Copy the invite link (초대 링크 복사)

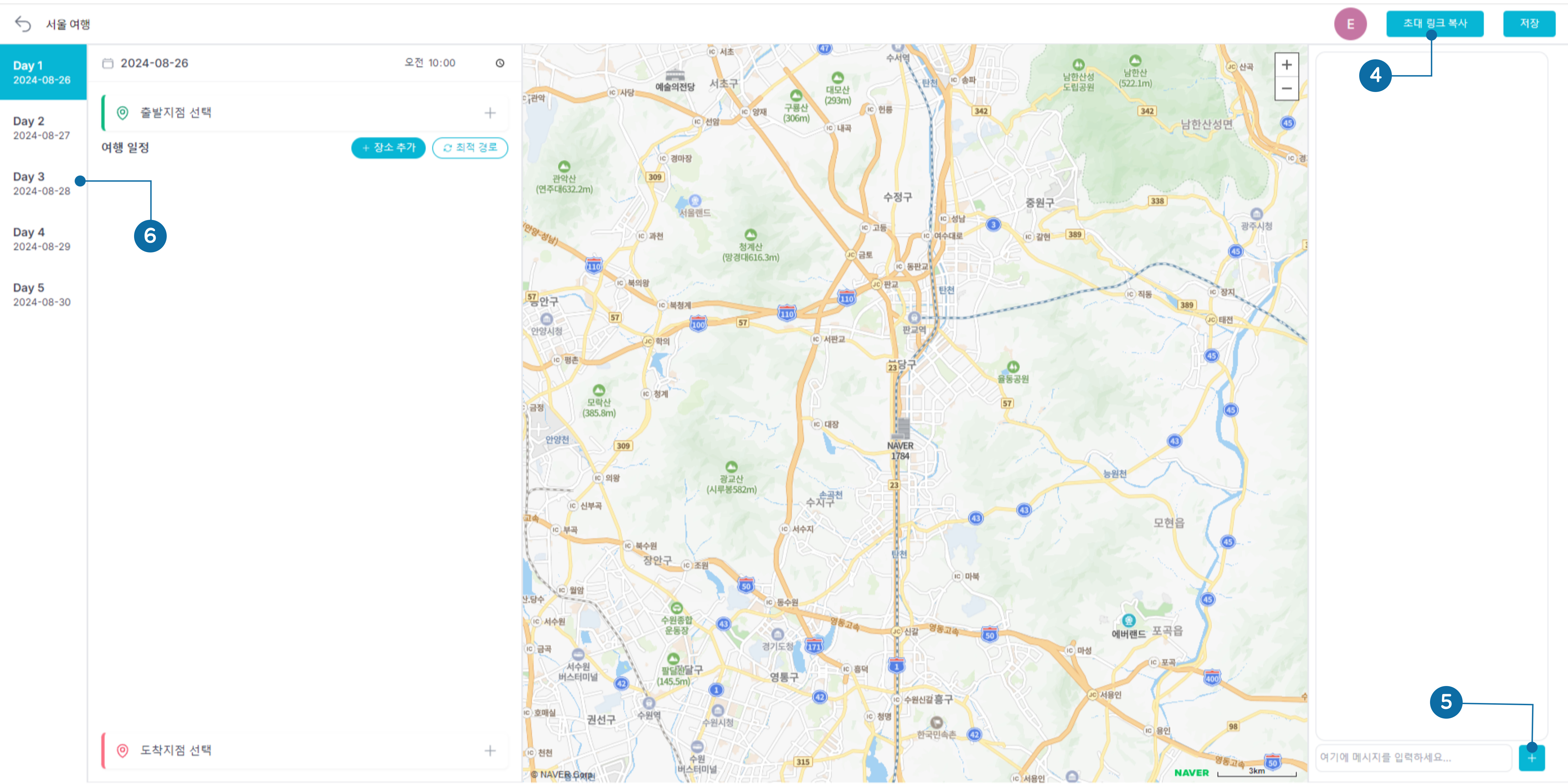pyautogui.click(x=1435, y=24)
